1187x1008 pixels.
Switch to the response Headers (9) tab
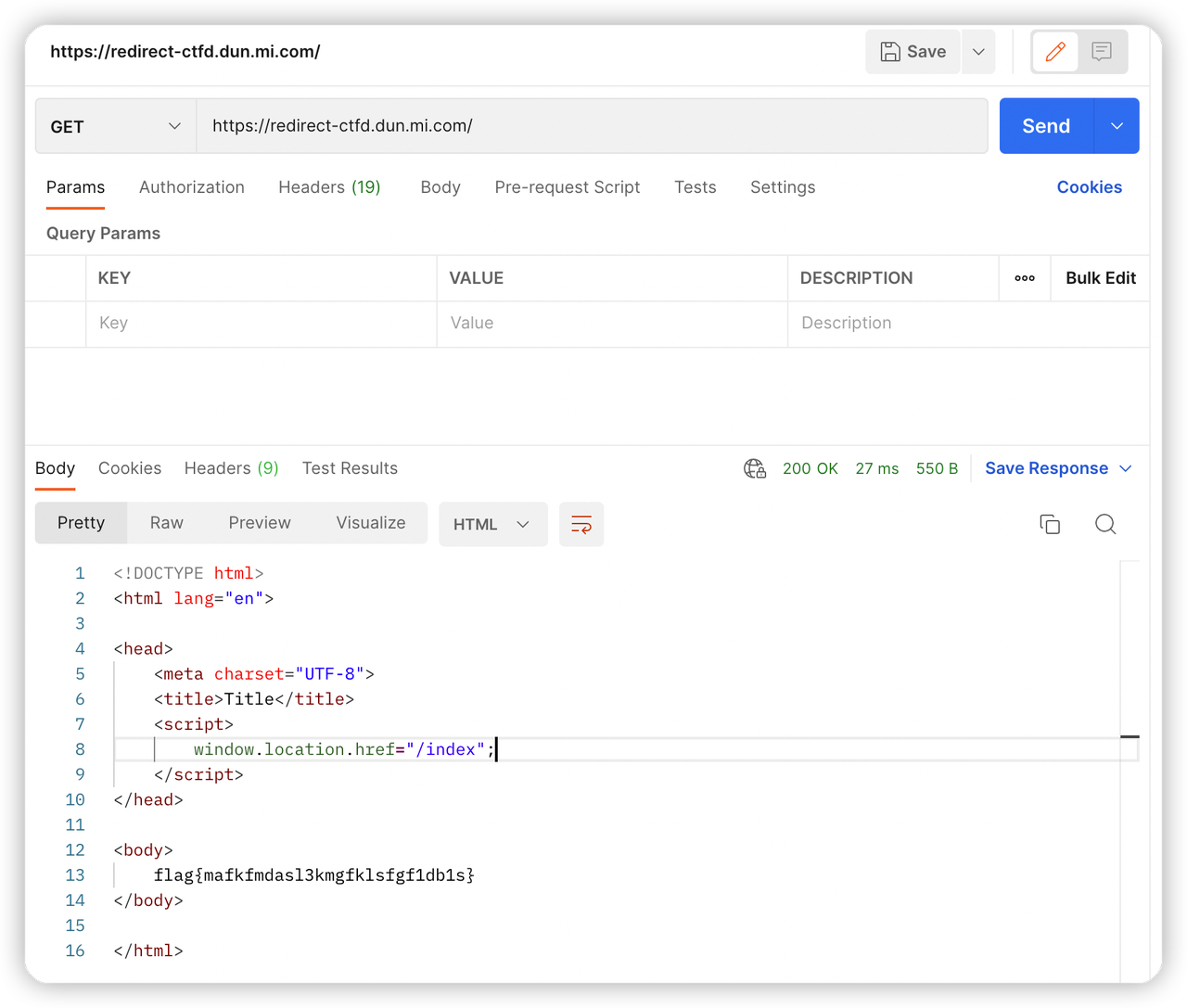pyautogui.click(x=231, y=468)
